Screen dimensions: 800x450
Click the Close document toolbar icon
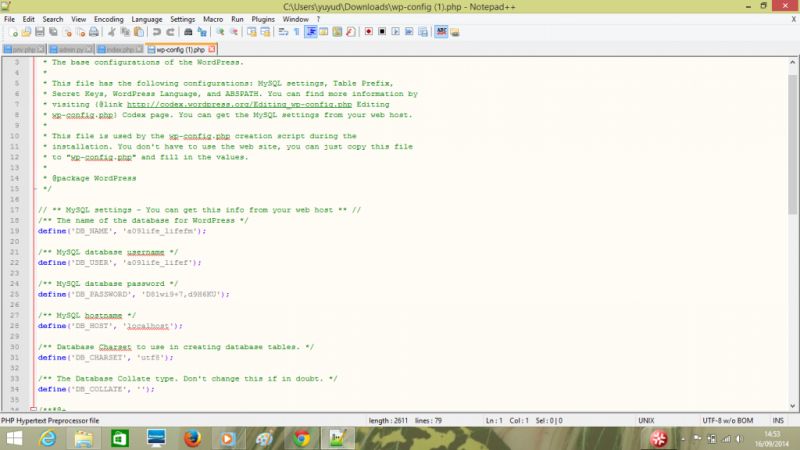[67, 32]
